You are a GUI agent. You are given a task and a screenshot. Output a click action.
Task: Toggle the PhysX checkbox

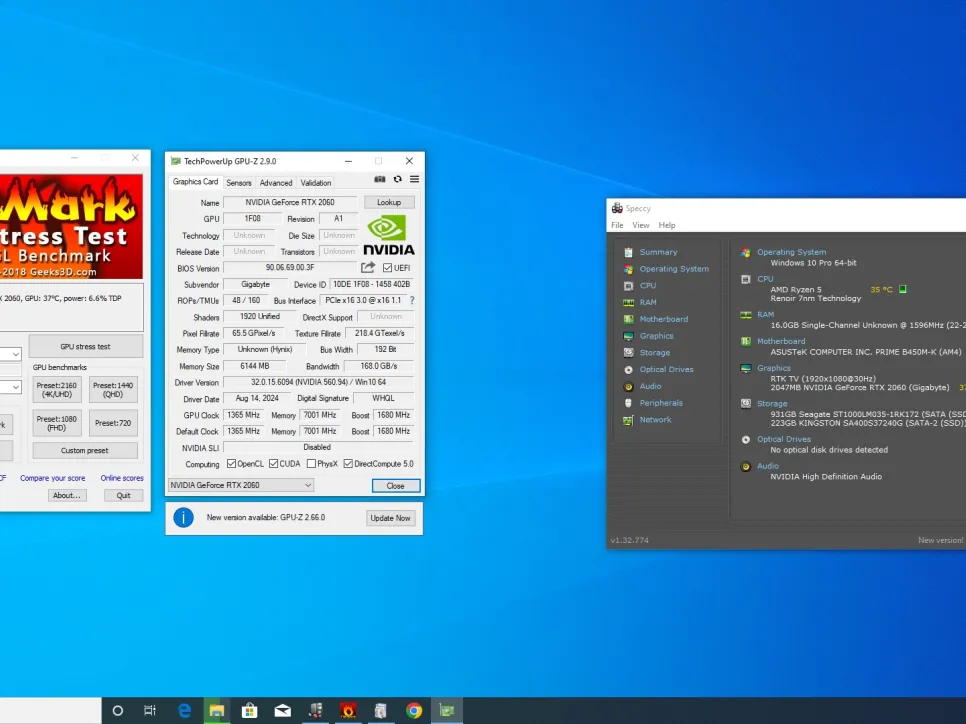pos(311,464)
